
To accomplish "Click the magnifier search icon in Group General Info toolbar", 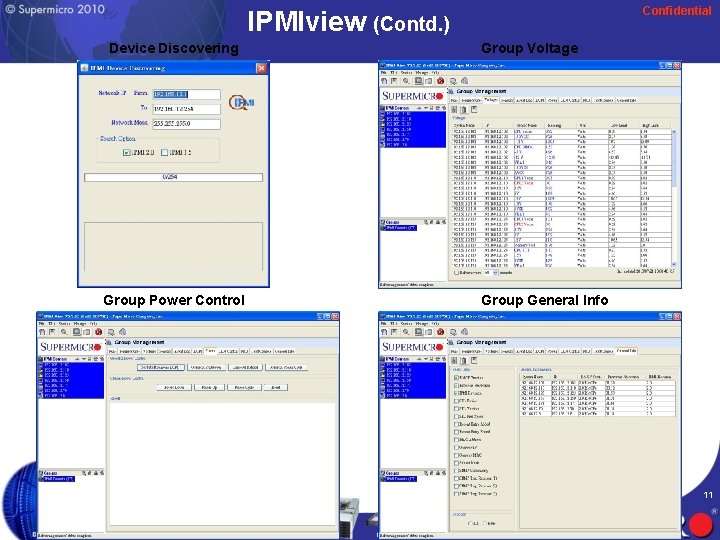I will pyautogui.click(x=406, y=332).
